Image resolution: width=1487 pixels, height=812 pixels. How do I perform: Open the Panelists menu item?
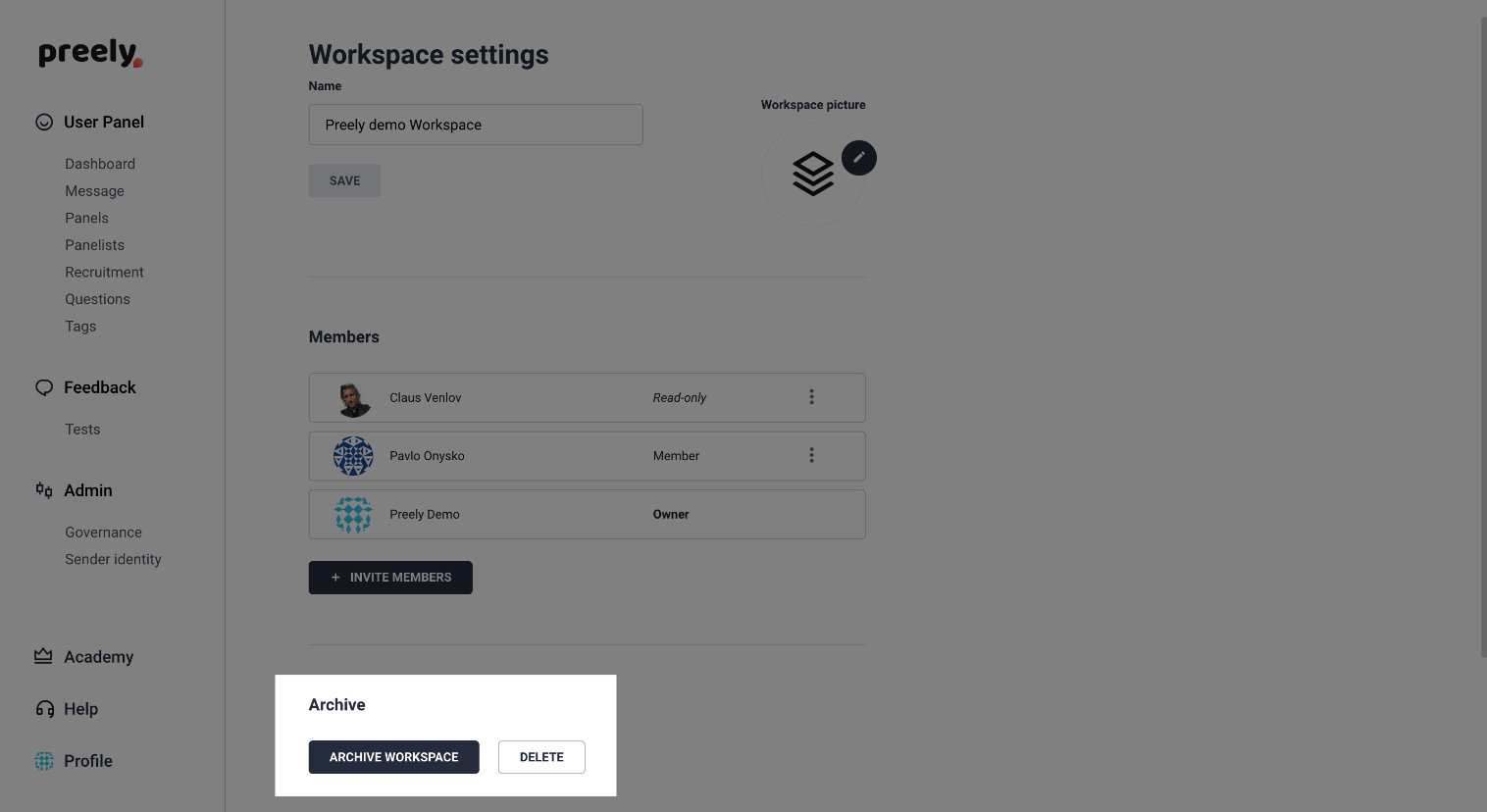95,245
